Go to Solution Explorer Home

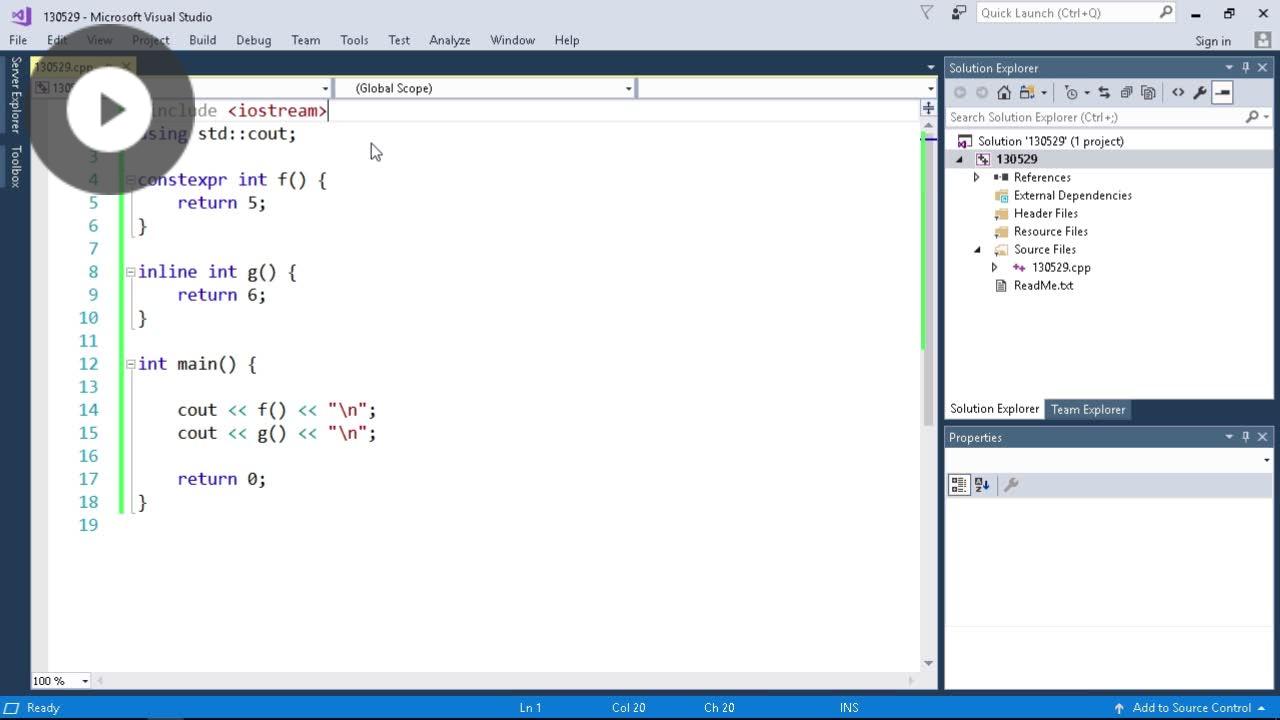[x=1004, y=92]
